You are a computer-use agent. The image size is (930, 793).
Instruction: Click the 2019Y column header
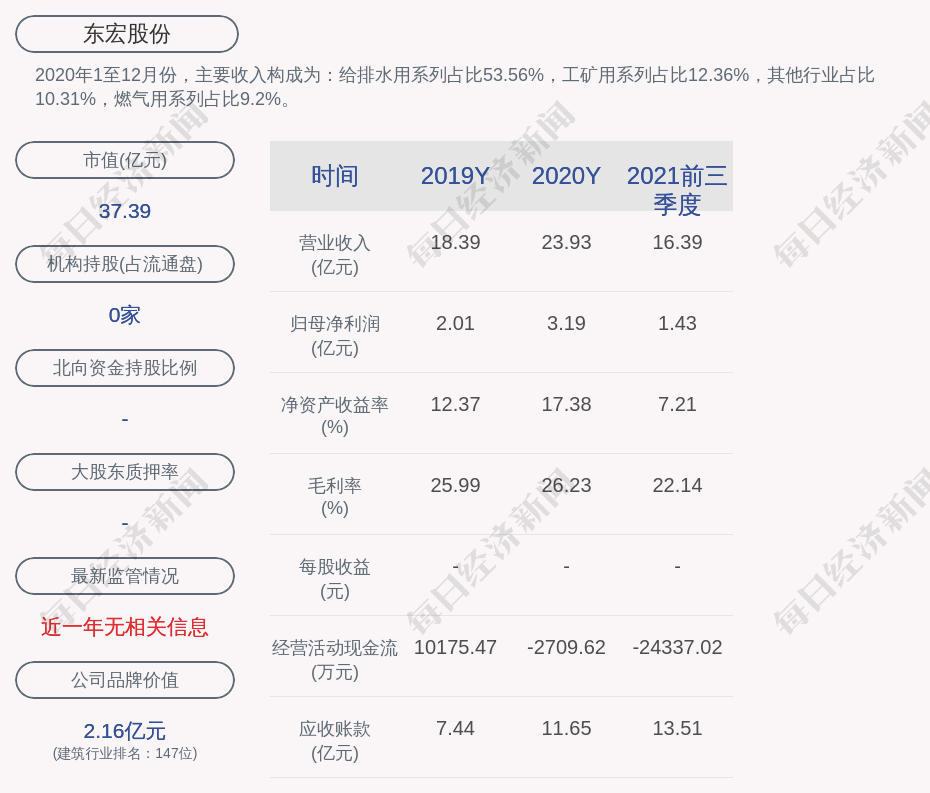455,176
